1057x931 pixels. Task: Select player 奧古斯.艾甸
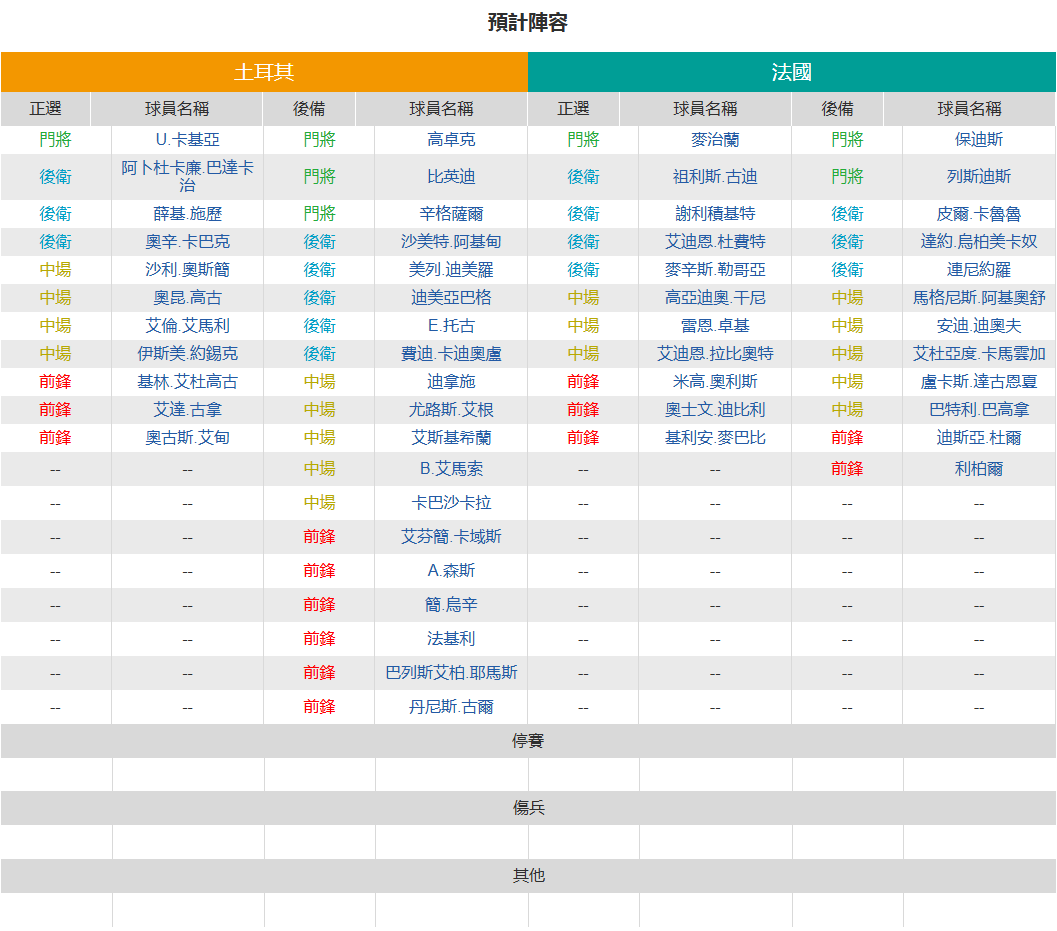pos(187,438)
